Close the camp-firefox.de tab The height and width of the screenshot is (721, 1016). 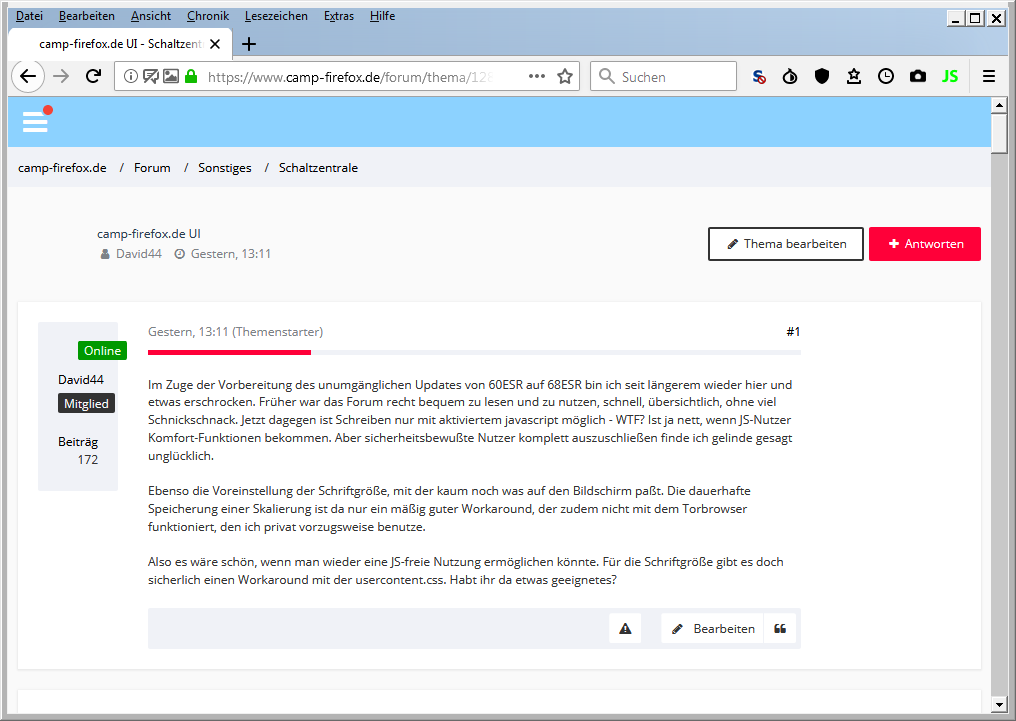(215, 44)
